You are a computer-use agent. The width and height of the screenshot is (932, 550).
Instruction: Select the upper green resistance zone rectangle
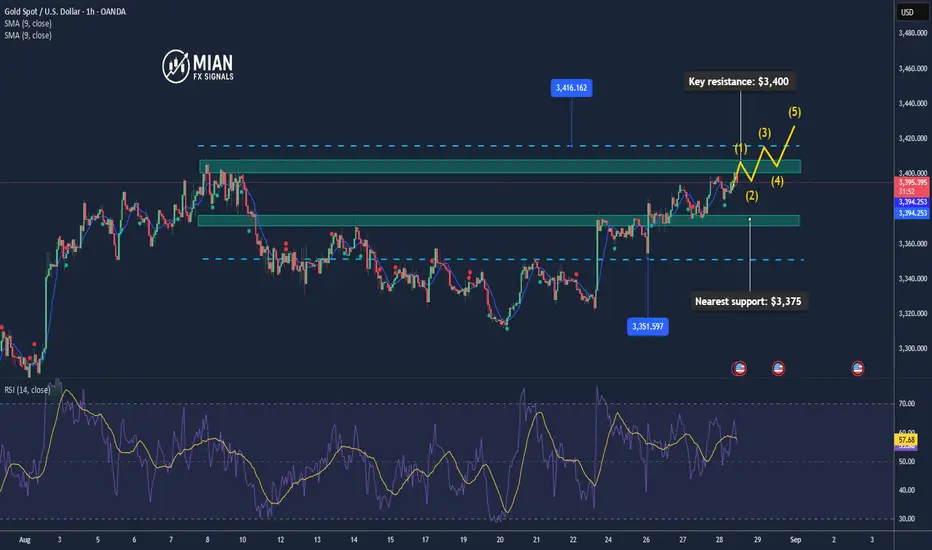tap(500, 166)
